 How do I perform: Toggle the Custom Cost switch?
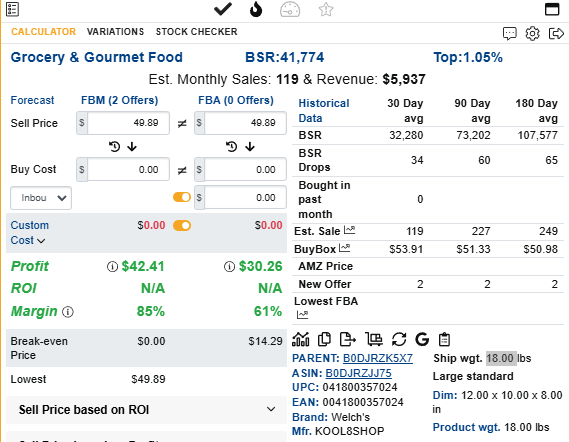tap(182, 225)
